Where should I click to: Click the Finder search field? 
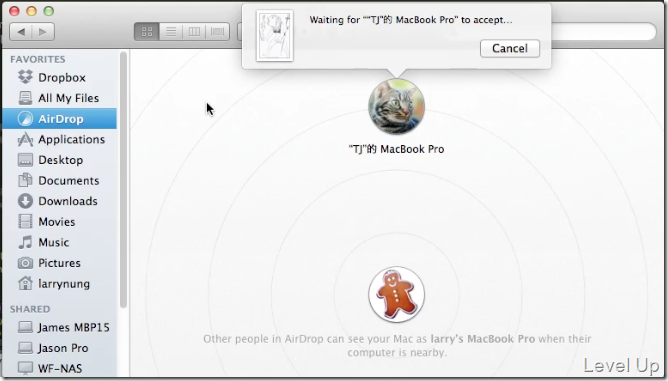point(603,32)
